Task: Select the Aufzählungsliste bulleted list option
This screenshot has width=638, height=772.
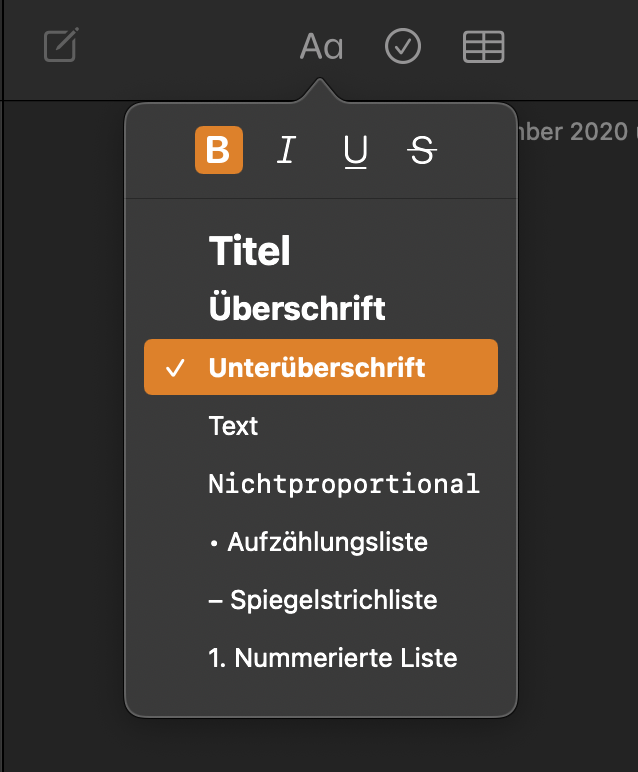Action: [x=318, y=542]
